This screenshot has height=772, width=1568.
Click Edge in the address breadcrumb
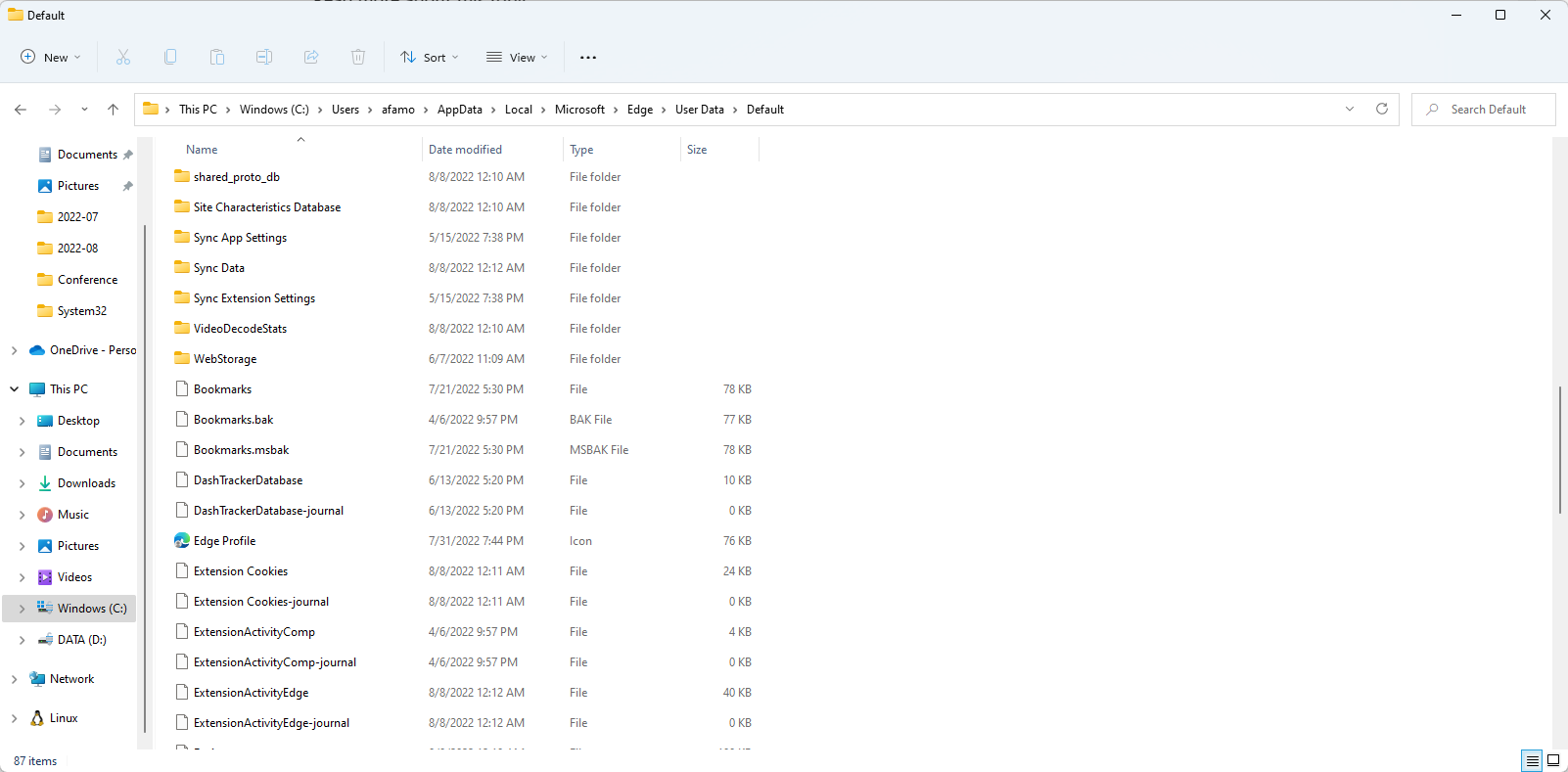tap(640, 110)
